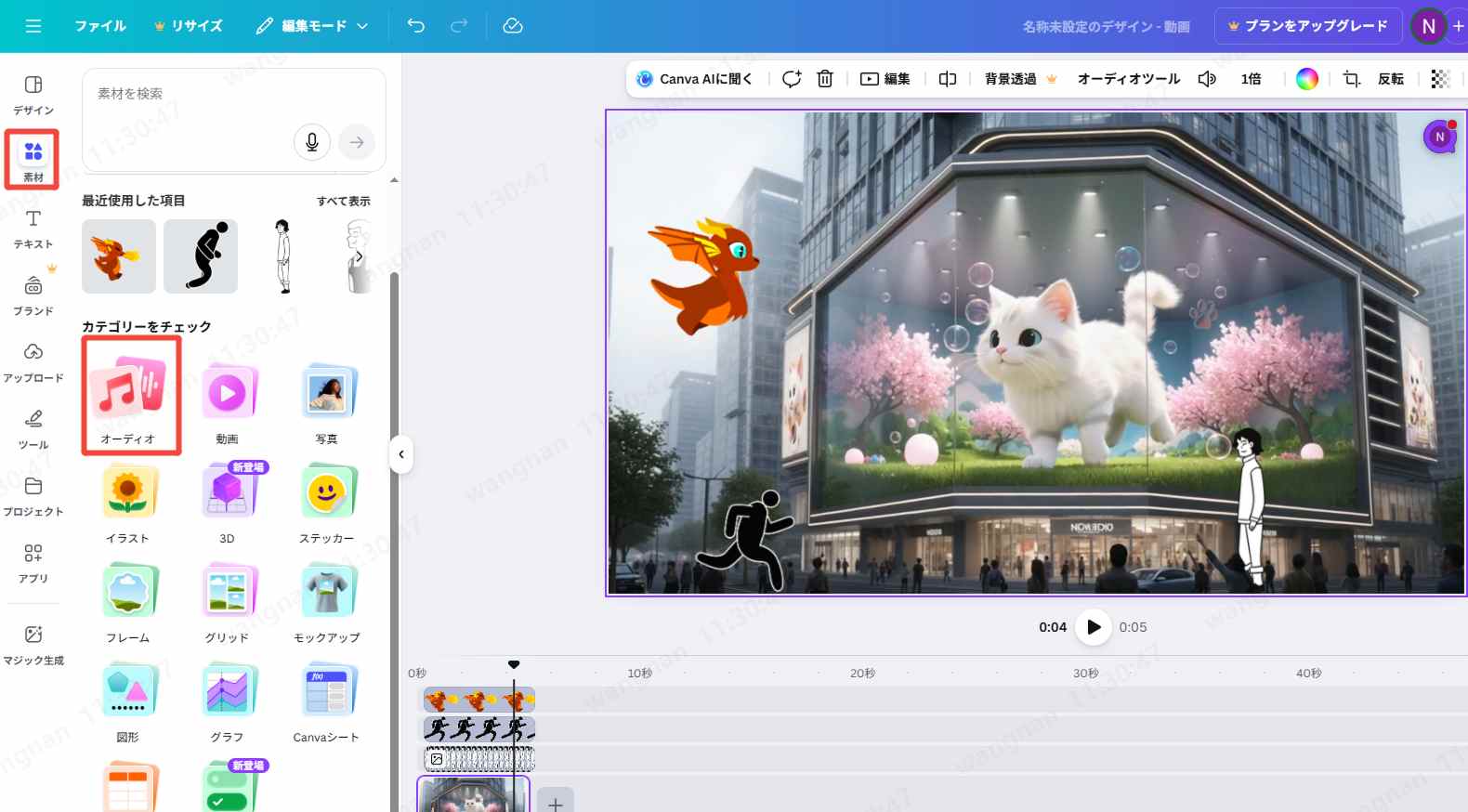The height and width of the screenshot is (812, 1468).
Task: Click the undo arrow
Action: point(416,26)
